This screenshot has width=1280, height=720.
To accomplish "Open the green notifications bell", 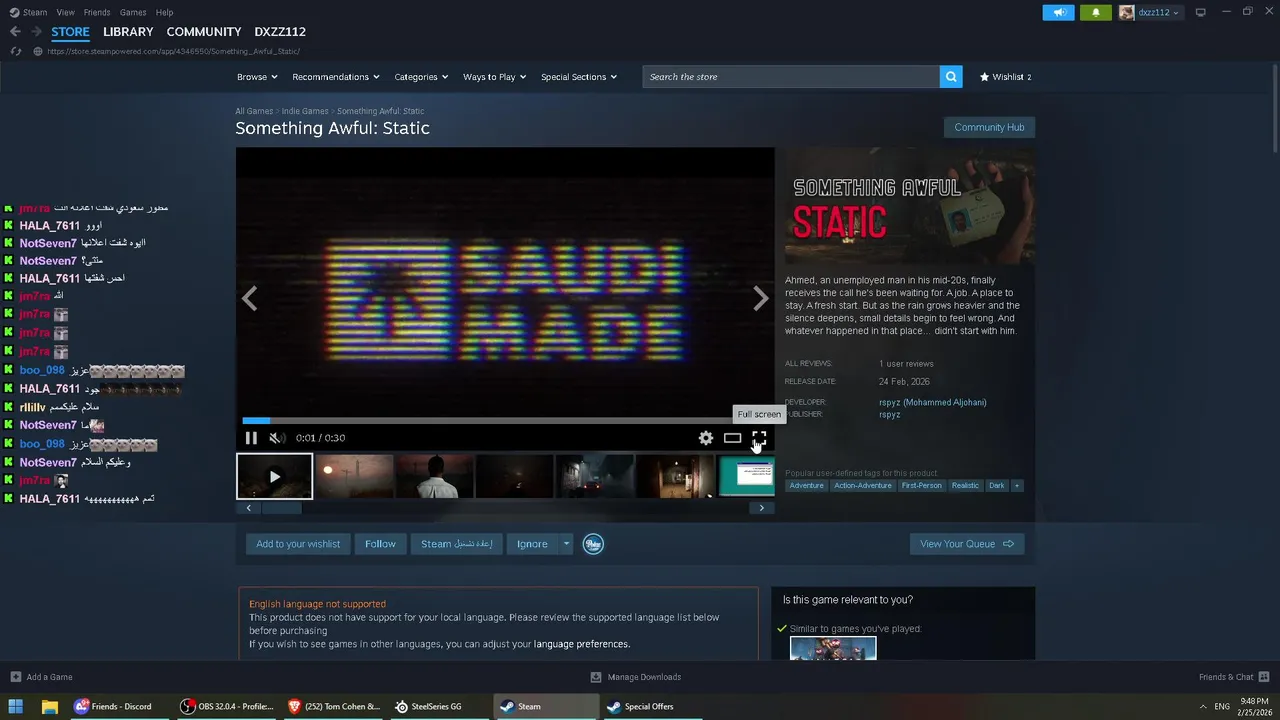I will (x=1096, y=12).
